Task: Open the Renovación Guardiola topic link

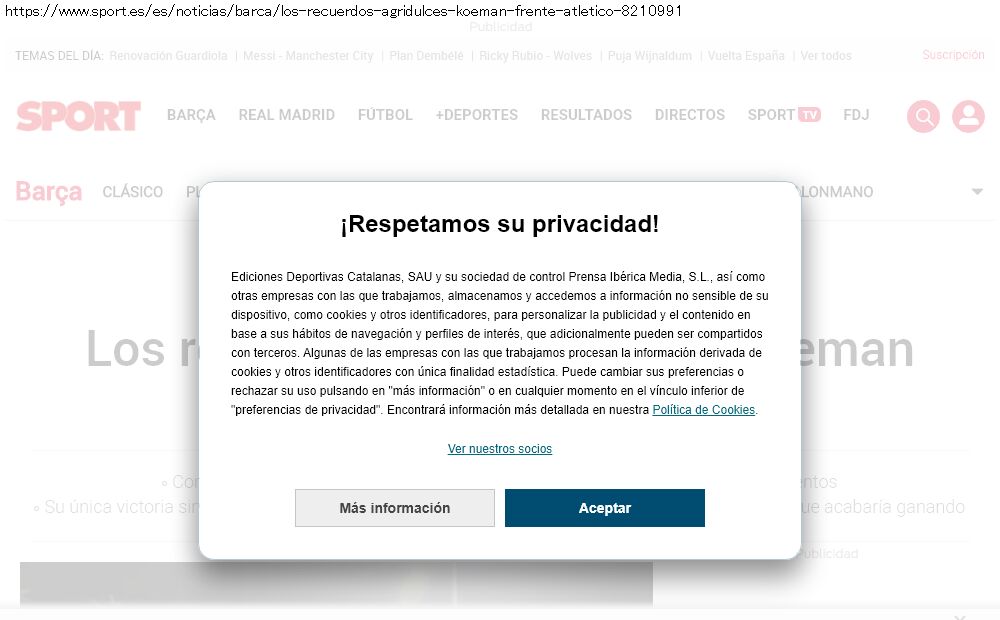Action: coord(168,55)
